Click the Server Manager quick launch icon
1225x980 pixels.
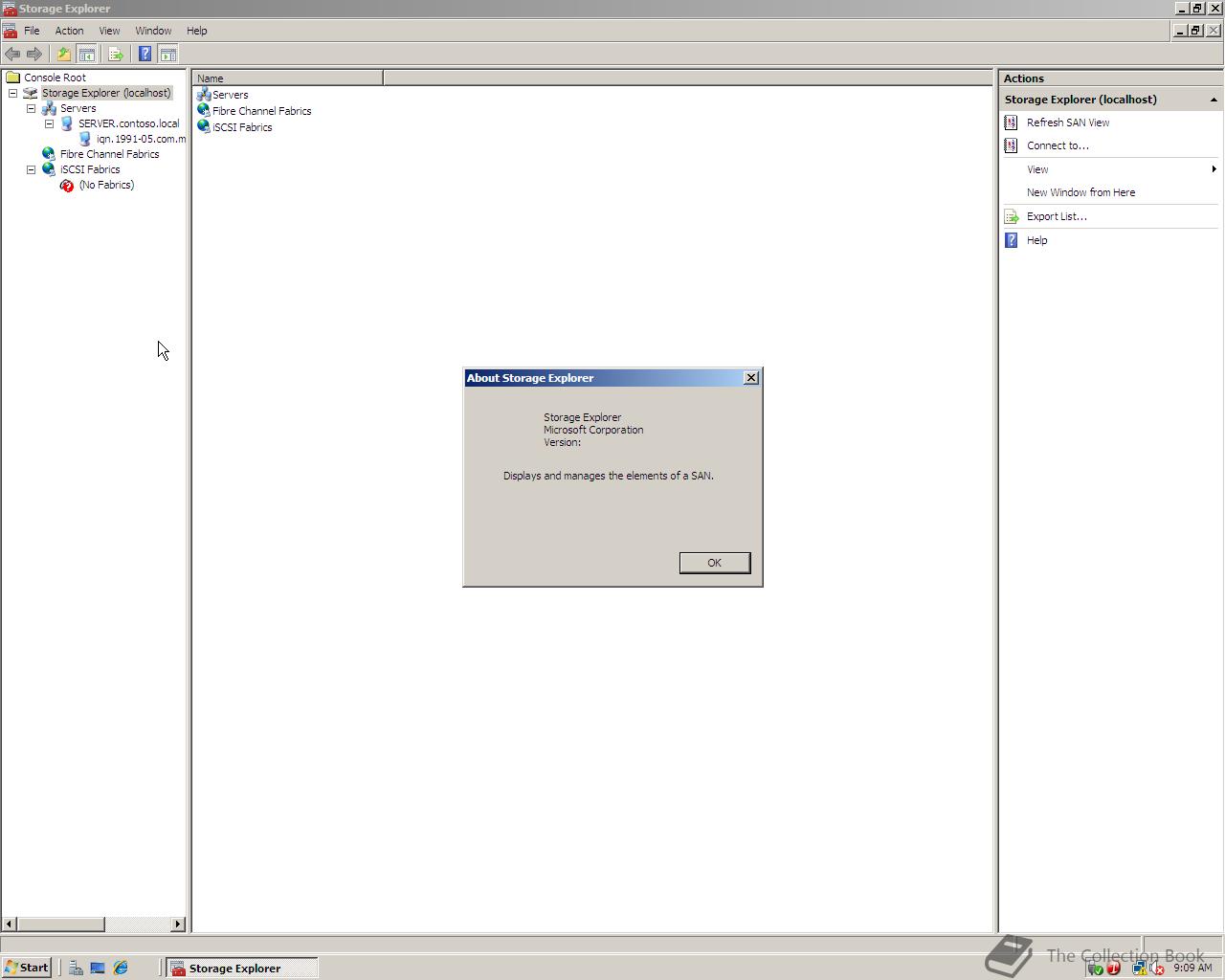click(76, 968)
